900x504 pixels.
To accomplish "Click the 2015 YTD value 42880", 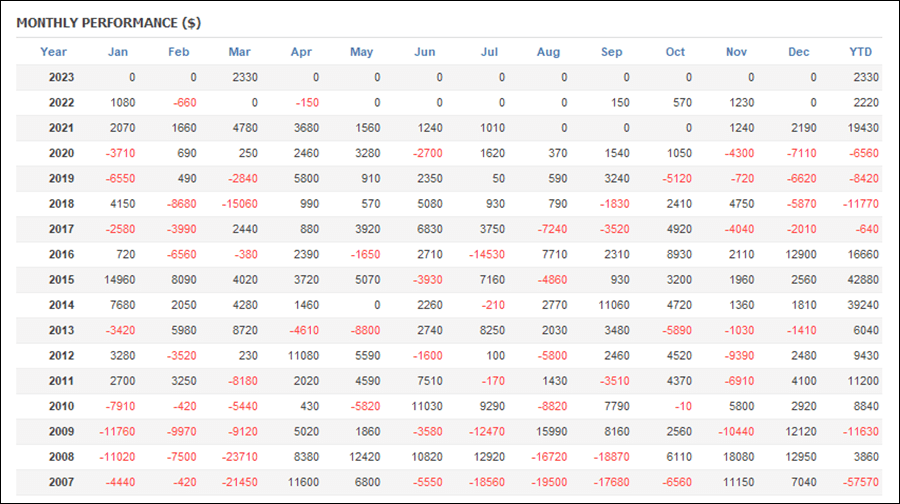I will tap(863, 280).
